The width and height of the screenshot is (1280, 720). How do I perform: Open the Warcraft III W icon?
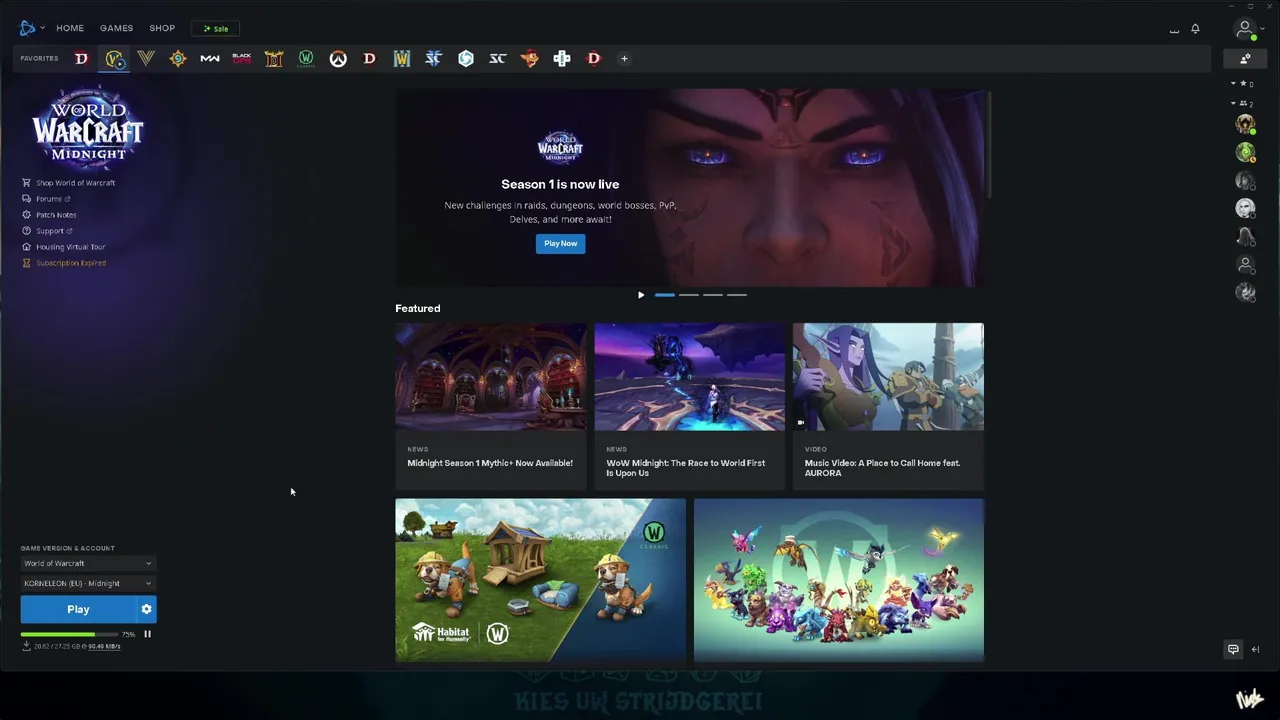click(402, 59)
